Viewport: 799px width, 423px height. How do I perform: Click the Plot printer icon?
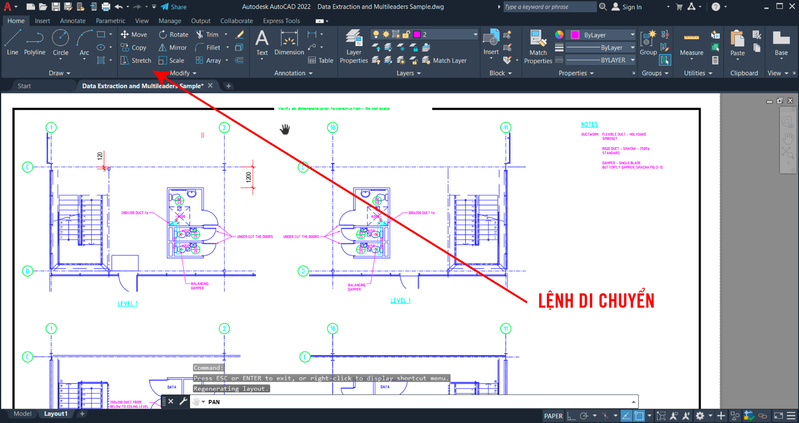click(x=105, y=7)
